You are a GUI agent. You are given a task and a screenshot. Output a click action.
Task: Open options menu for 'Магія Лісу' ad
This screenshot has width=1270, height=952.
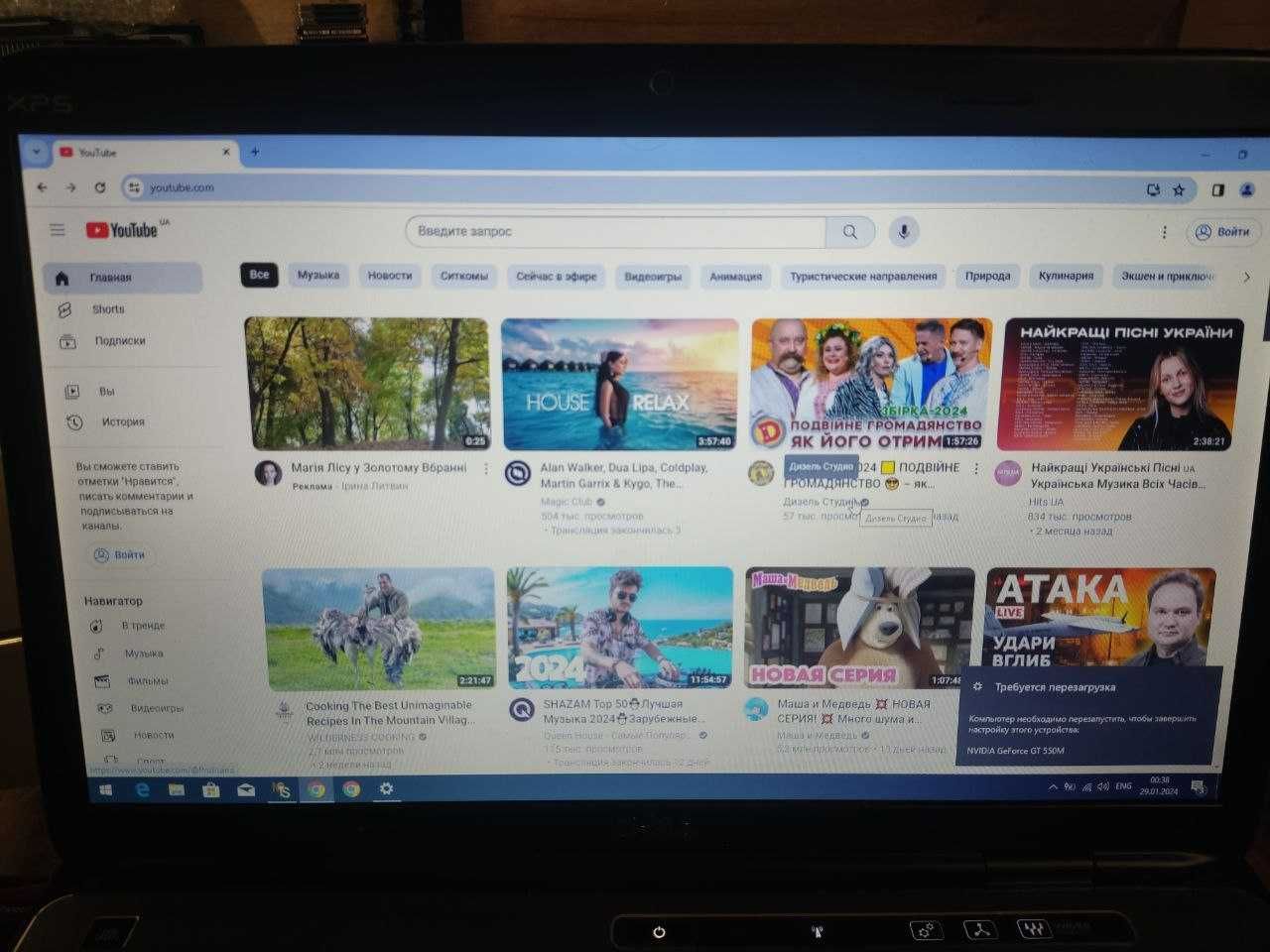tap(486, 468)
